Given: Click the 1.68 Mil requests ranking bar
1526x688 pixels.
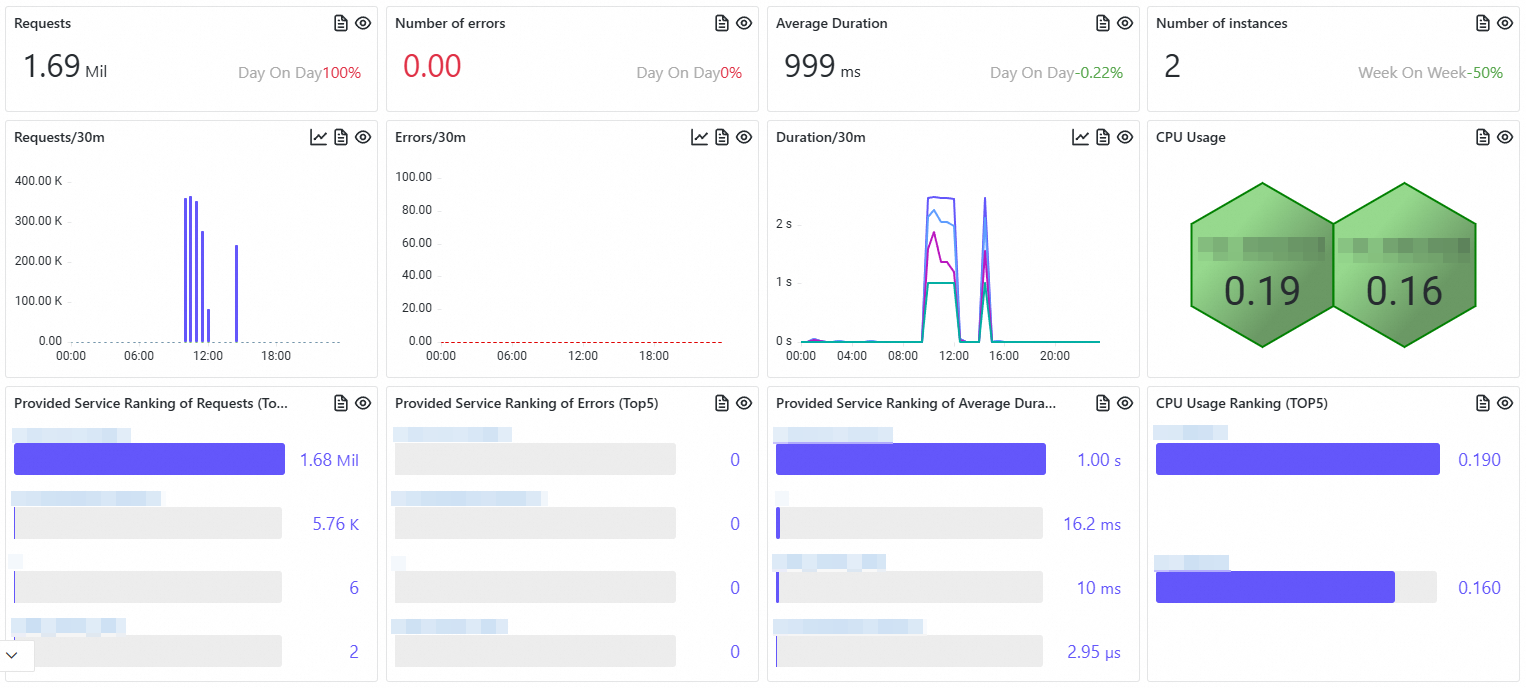Looking at the screenshot, I should [149, 459].
